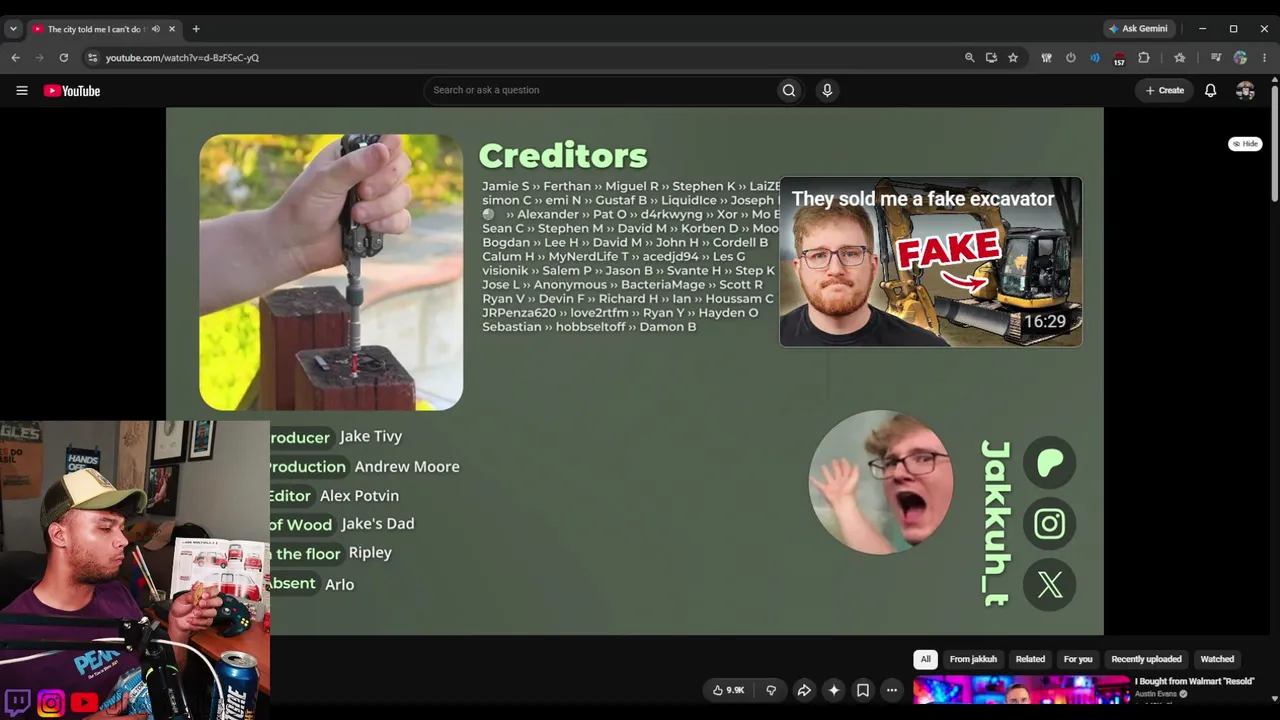Hide the end screen overlay
Viewport: 1280px width, 720px height.
(1245, 144)
